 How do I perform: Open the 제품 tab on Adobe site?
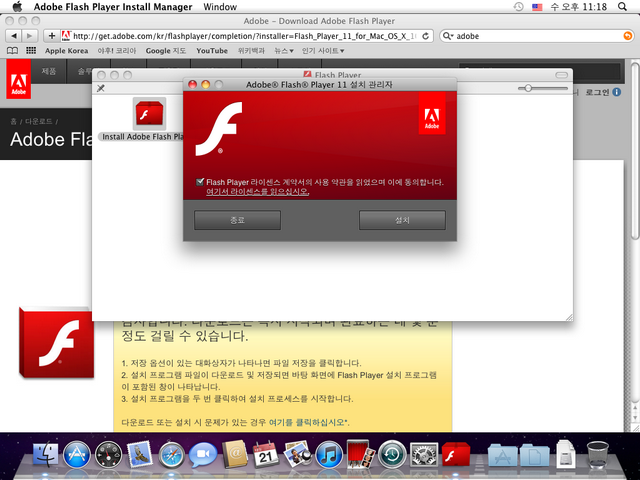[x=49, y=71]
